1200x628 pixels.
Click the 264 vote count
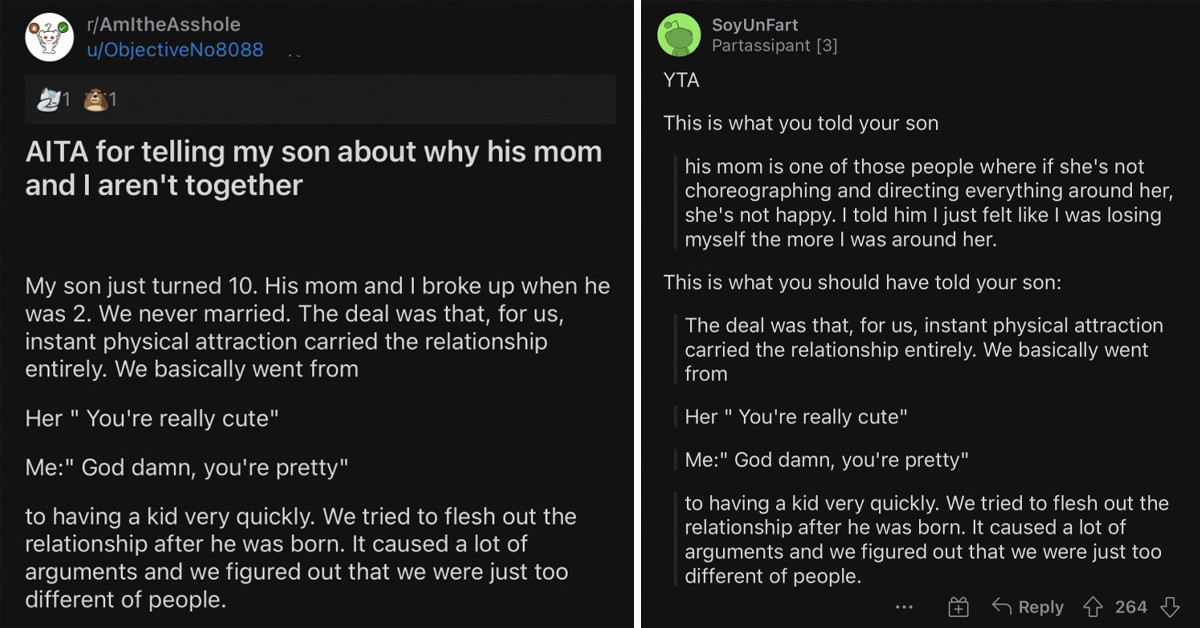[1131, 607]
